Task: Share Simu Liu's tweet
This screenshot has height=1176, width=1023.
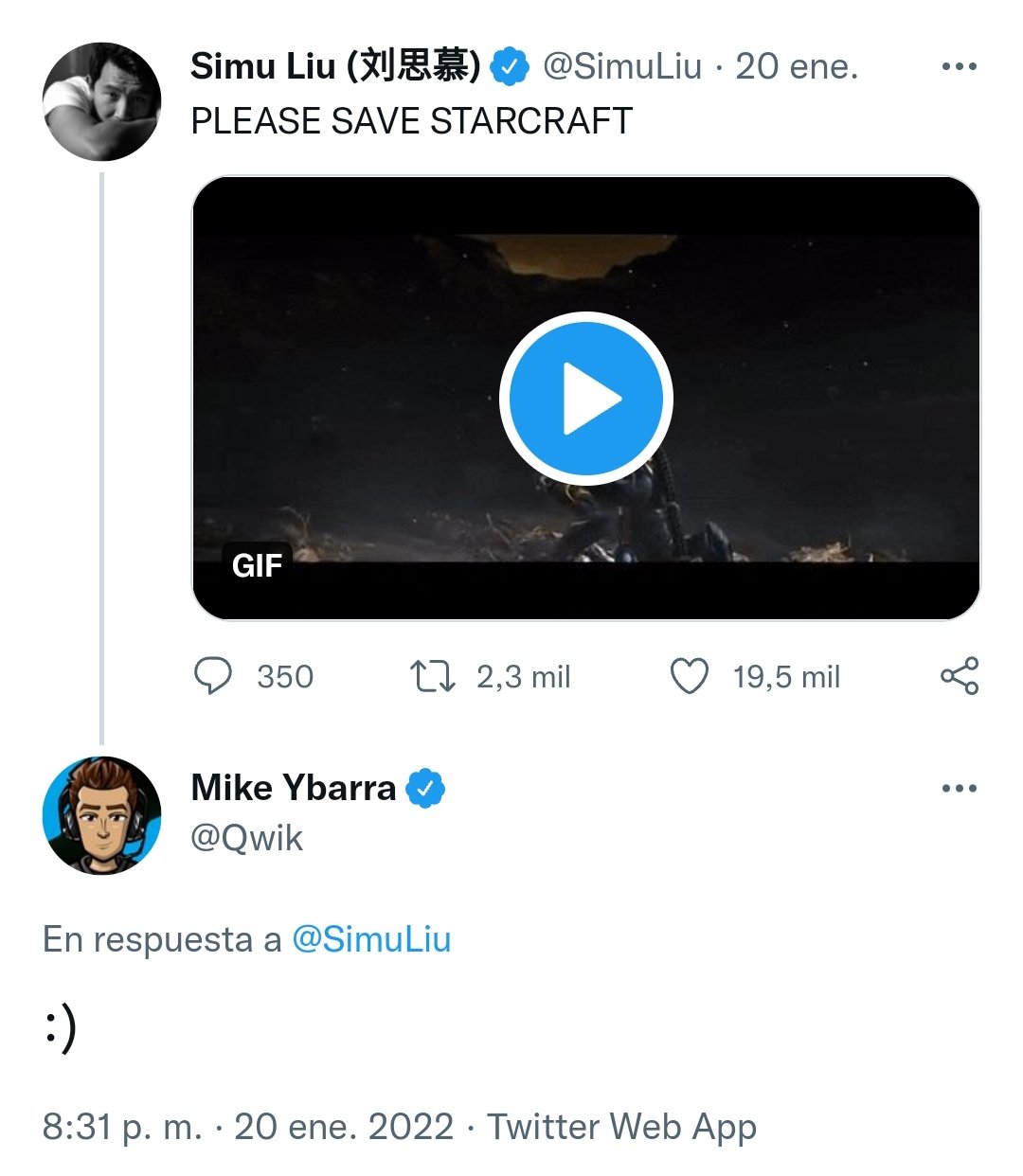Action: click(960, 676)
